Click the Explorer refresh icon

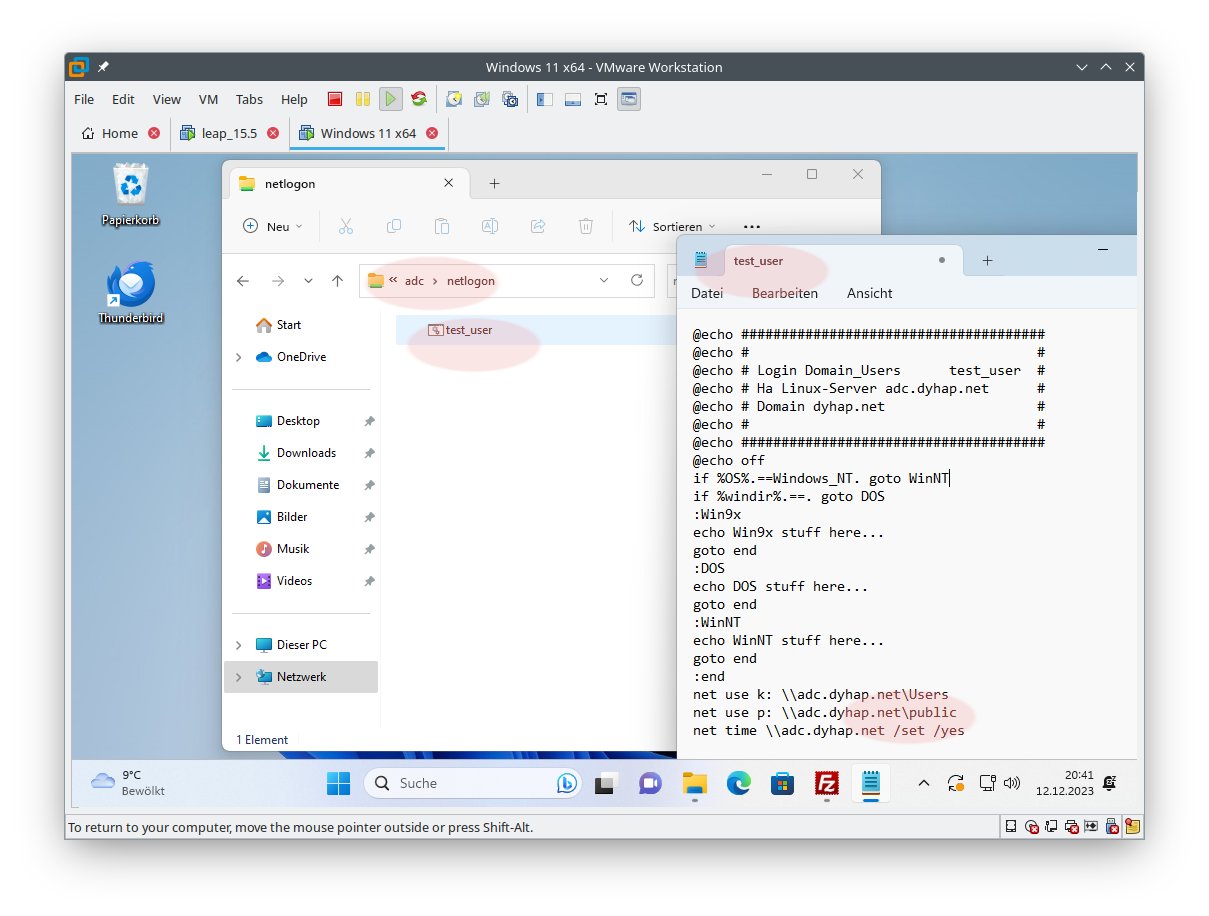click(636, 281)
